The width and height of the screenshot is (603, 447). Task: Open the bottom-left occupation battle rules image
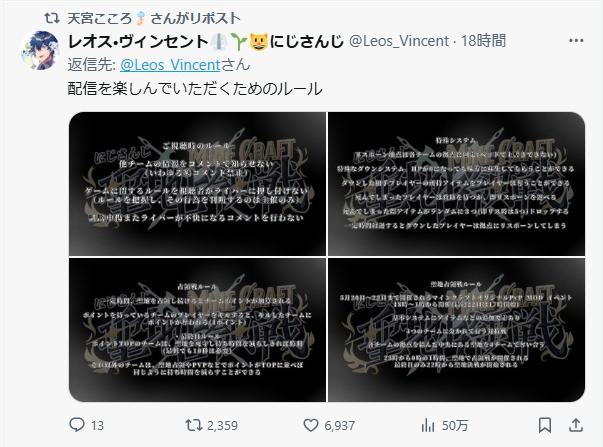click(197, 330)
